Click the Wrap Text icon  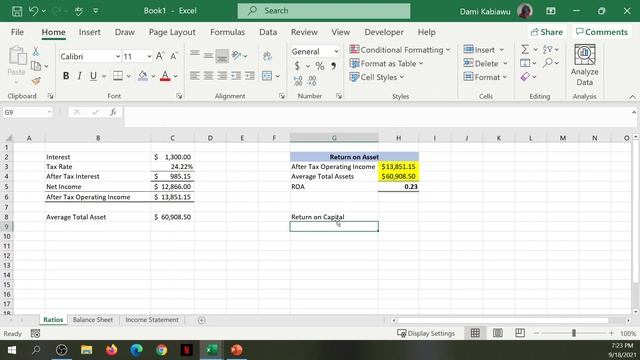(x=267, y=56)
